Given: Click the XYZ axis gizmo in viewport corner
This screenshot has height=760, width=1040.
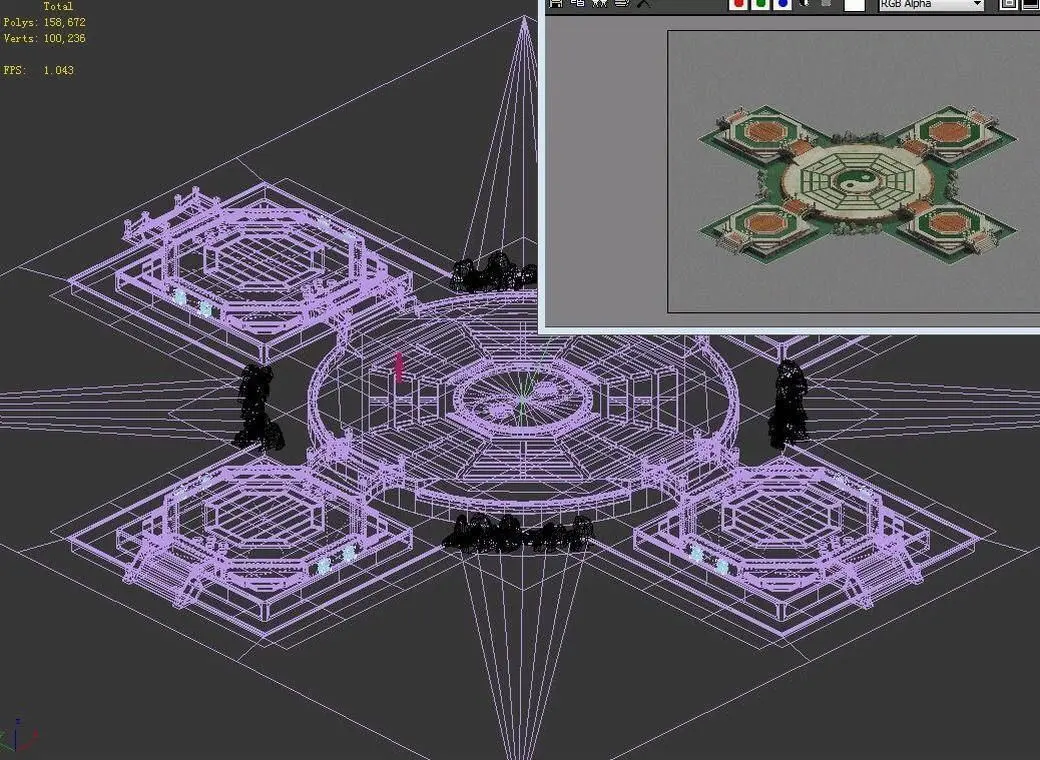Looking at the screenshot, I should click(17, 737).
